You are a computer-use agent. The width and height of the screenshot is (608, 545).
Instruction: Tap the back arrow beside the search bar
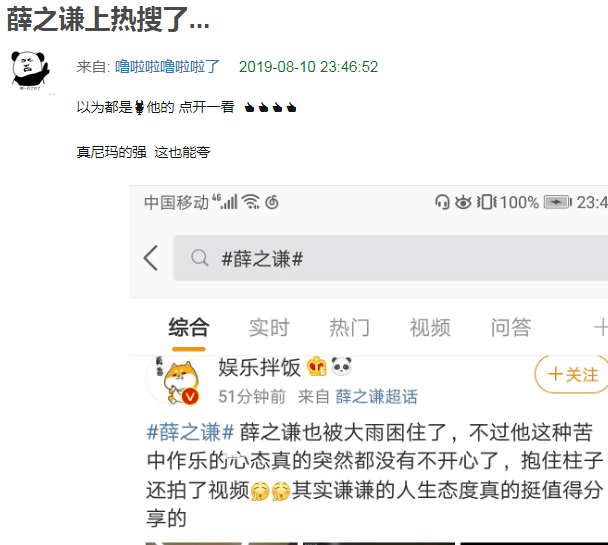click(x=150, y=258)
